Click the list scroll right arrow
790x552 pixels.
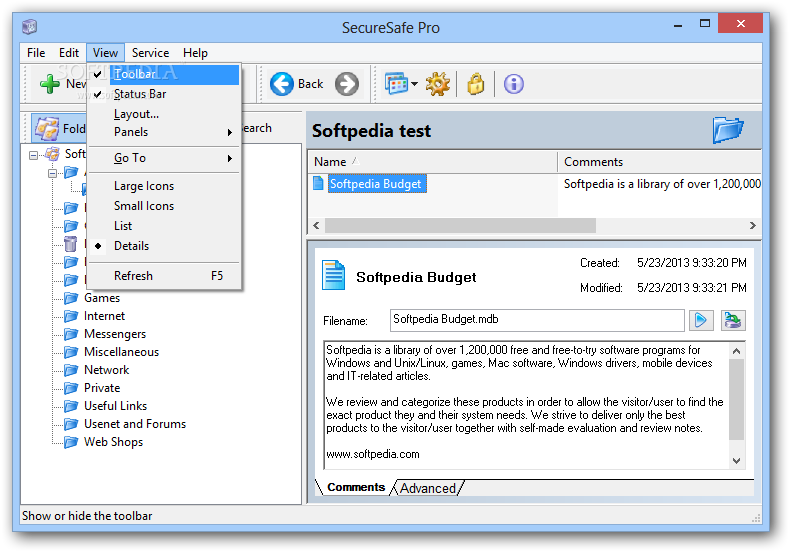coord(752,226)
